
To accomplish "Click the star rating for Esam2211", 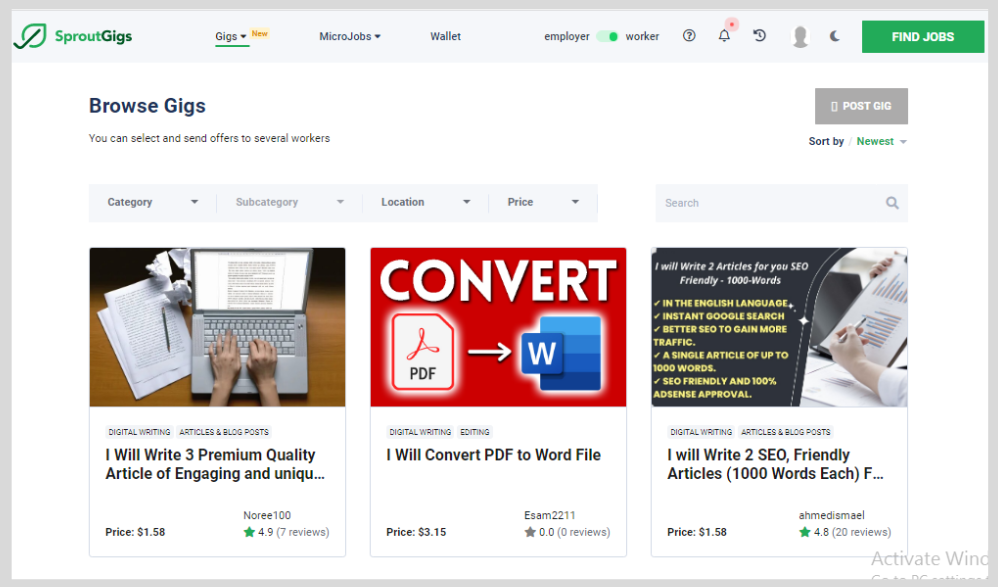I will coord(530,532).
